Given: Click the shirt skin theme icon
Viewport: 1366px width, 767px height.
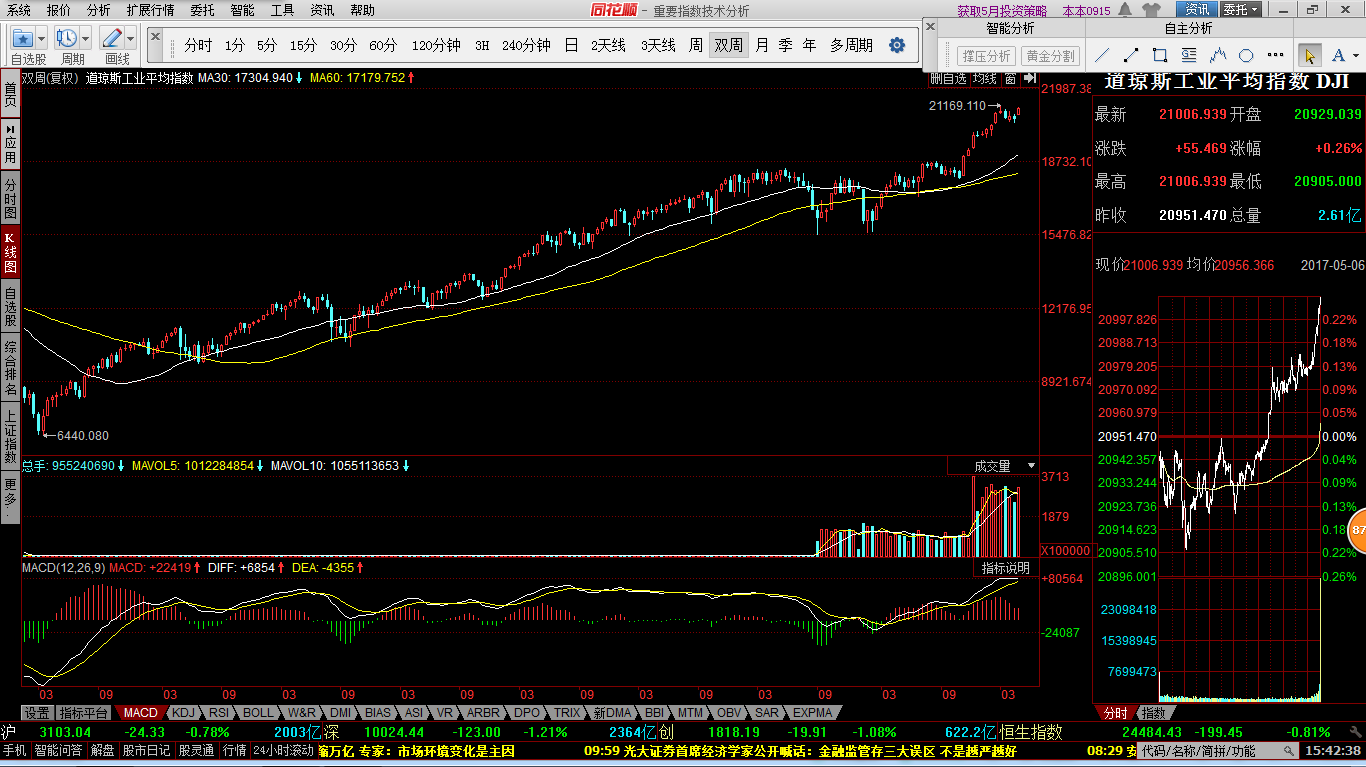Looking at the screenshot, I should coord(1150,10).
